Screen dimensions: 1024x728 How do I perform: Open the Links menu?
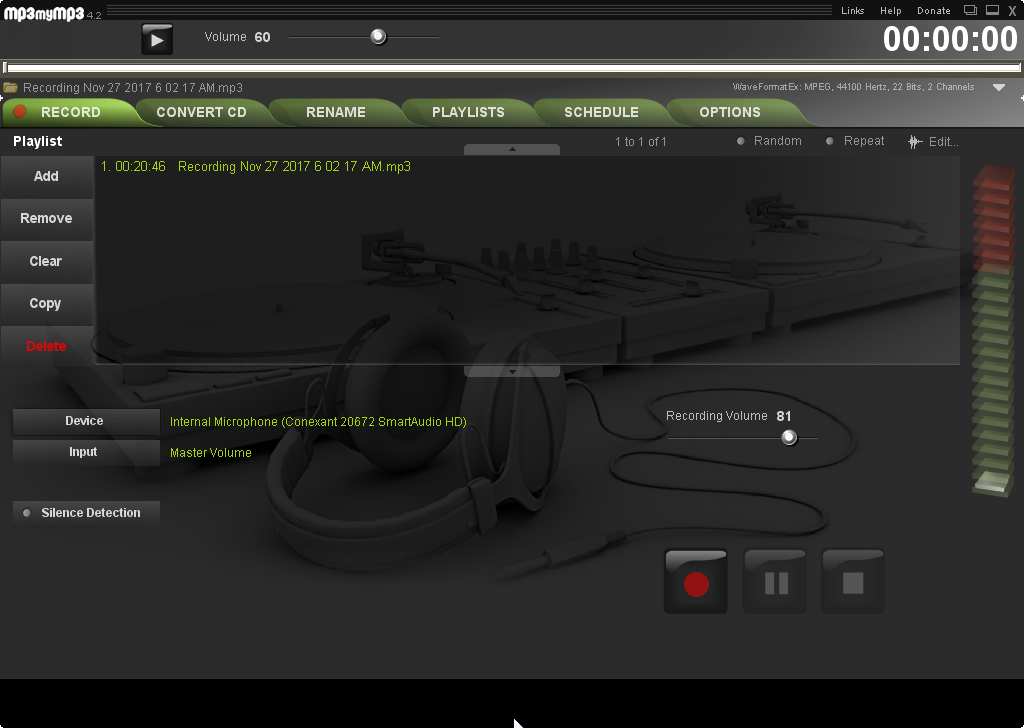click(x=852, y=10)
